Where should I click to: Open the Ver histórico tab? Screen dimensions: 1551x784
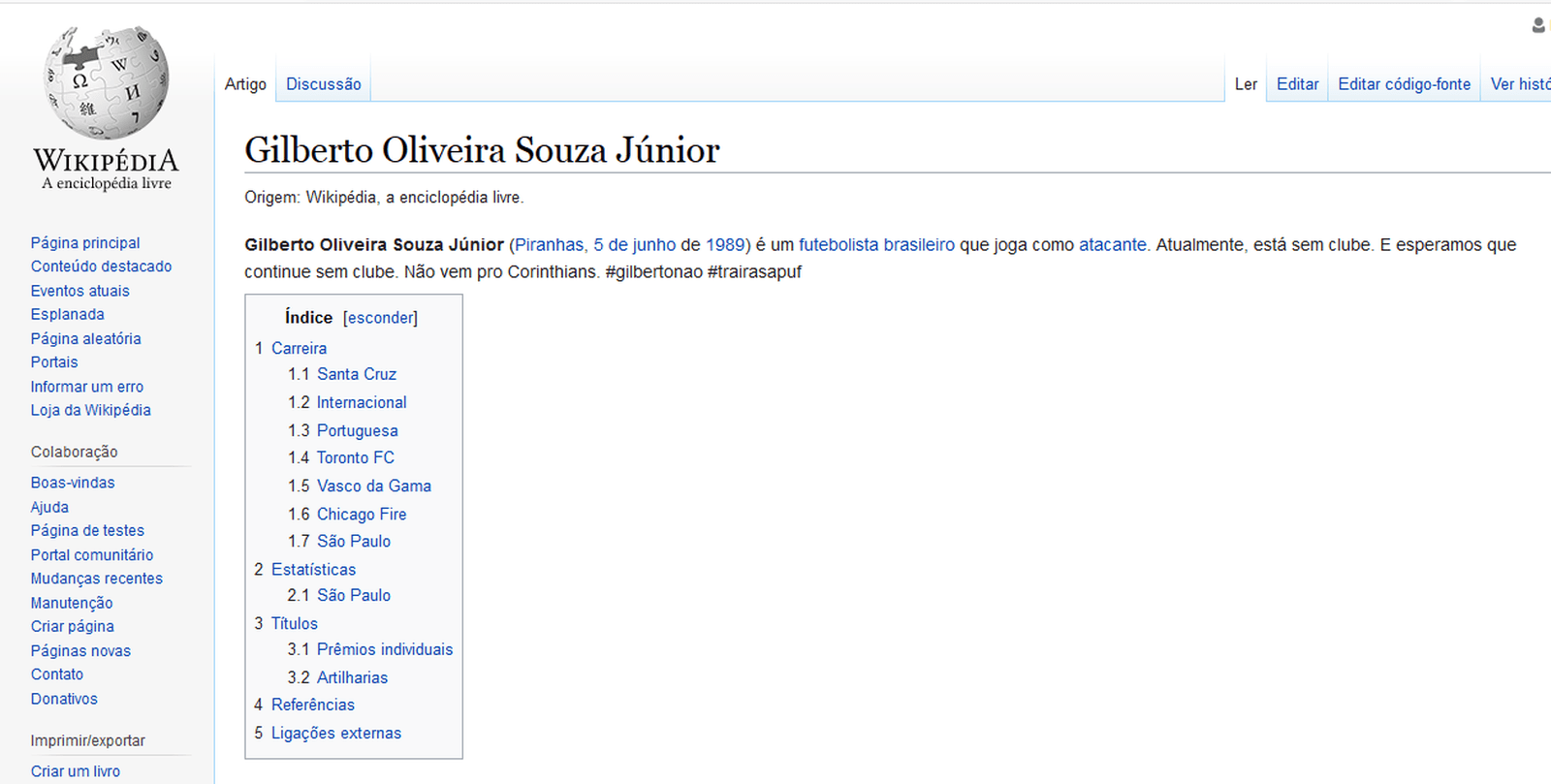pyautogui.click(x=1520, y=84)
